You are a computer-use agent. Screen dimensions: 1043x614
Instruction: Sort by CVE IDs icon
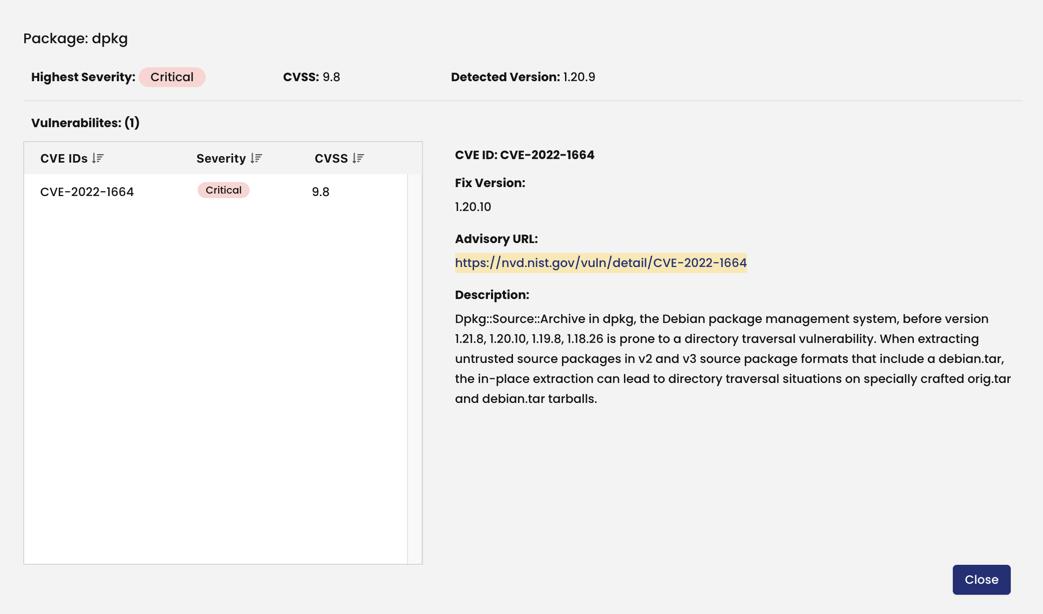pos(98,158)
